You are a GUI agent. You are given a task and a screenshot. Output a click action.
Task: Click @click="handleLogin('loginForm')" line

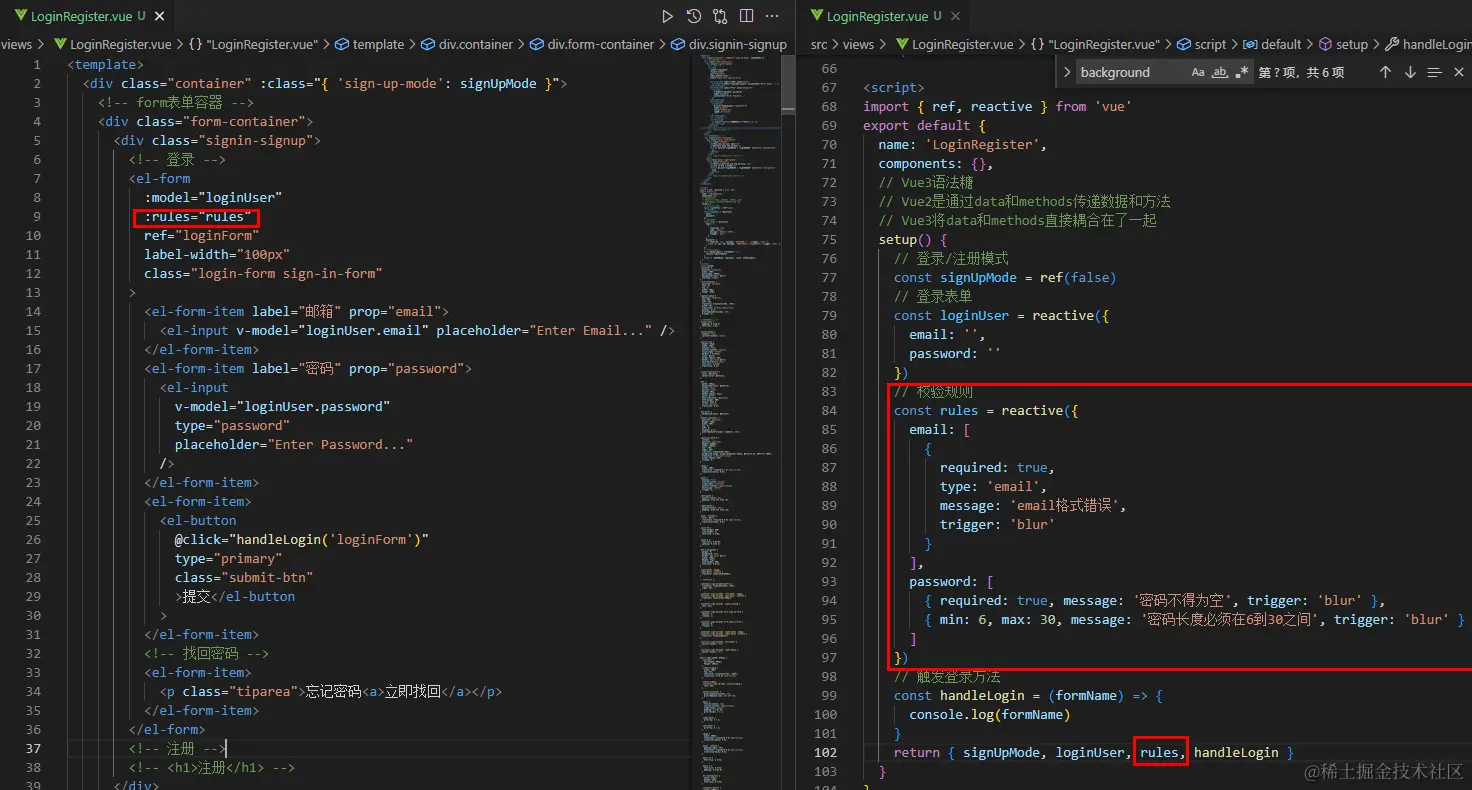[x=301, y=539]
